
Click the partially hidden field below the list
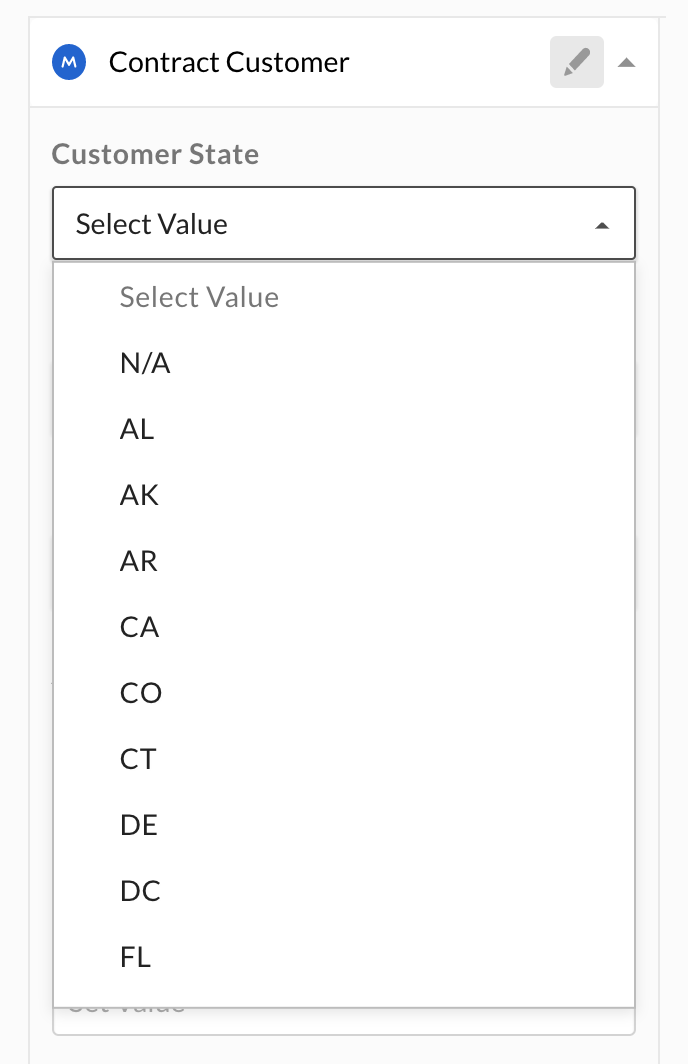[x=344, y=1020]
